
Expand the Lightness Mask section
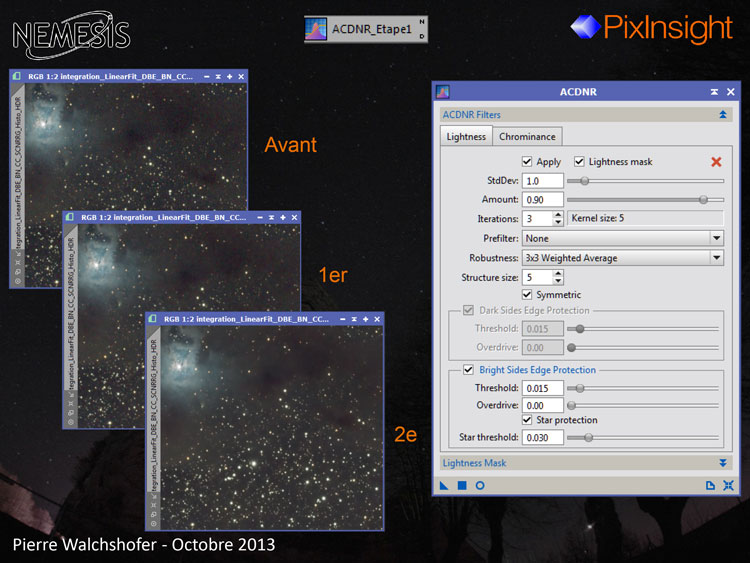[x=723, y=463]
